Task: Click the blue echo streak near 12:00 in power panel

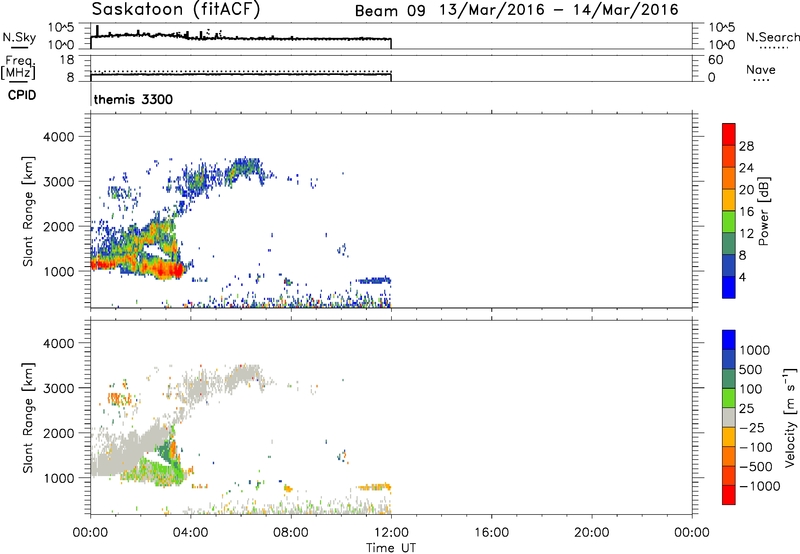Action: [x=373, y=280]
